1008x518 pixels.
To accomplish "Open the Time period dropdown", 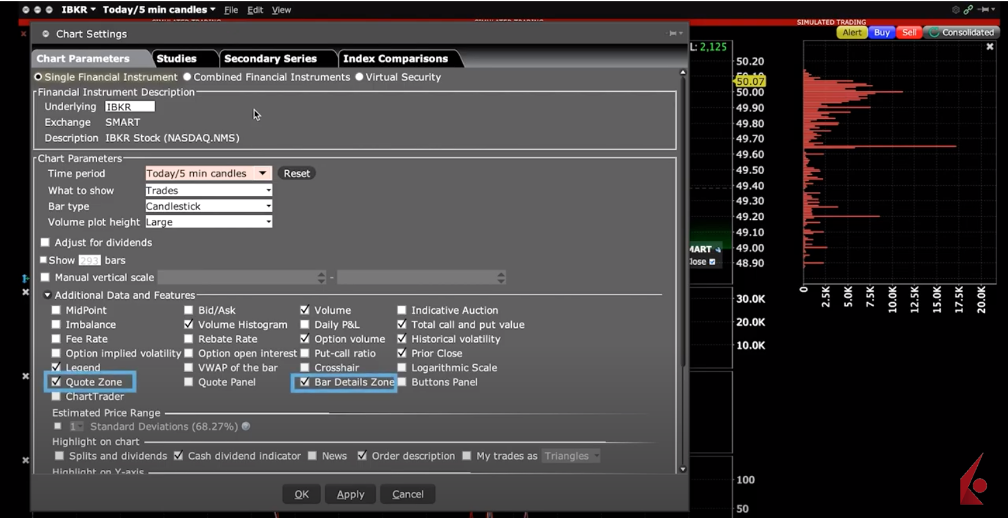I will pyautogui.click(x=208, y=174).
